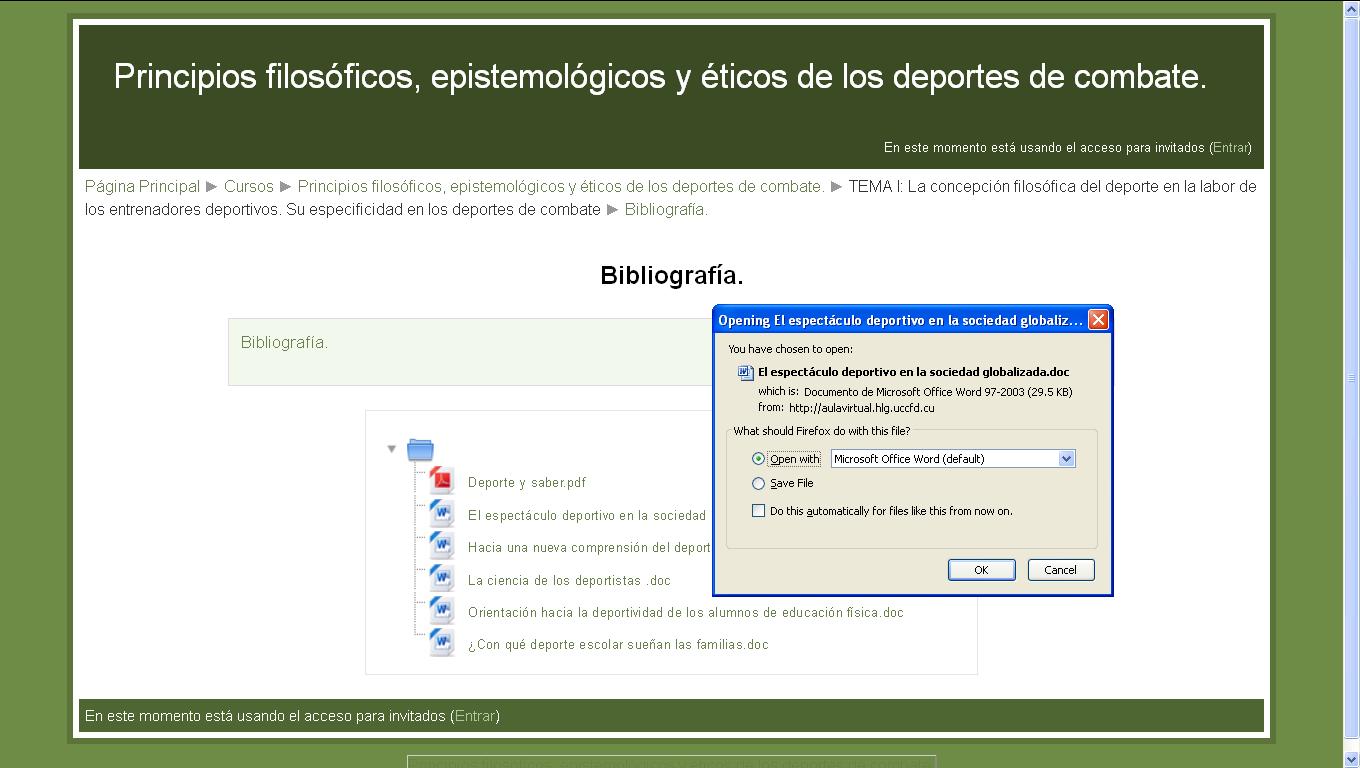Click the Word icon beside El espectáculo deportivo

pyautogui.click(x=442, y=513)
